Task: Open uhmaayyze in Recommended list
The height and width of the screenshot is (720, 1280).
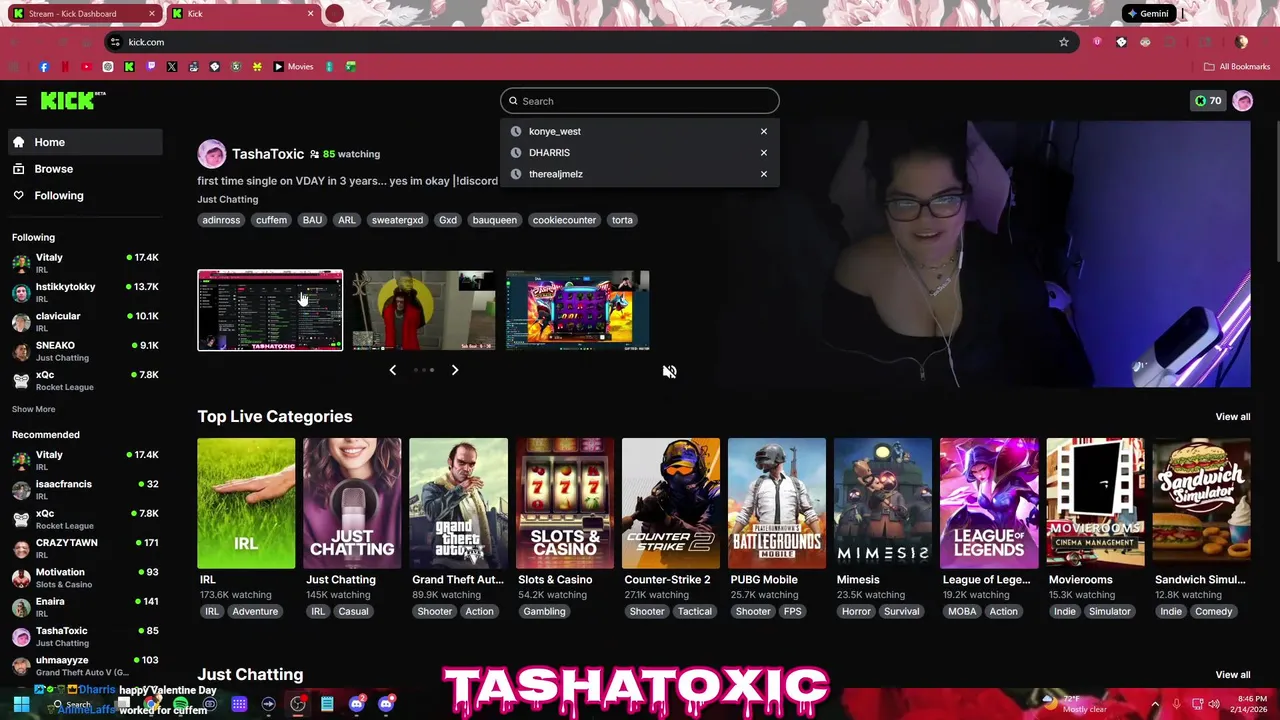Action: (x=85, y=666)
